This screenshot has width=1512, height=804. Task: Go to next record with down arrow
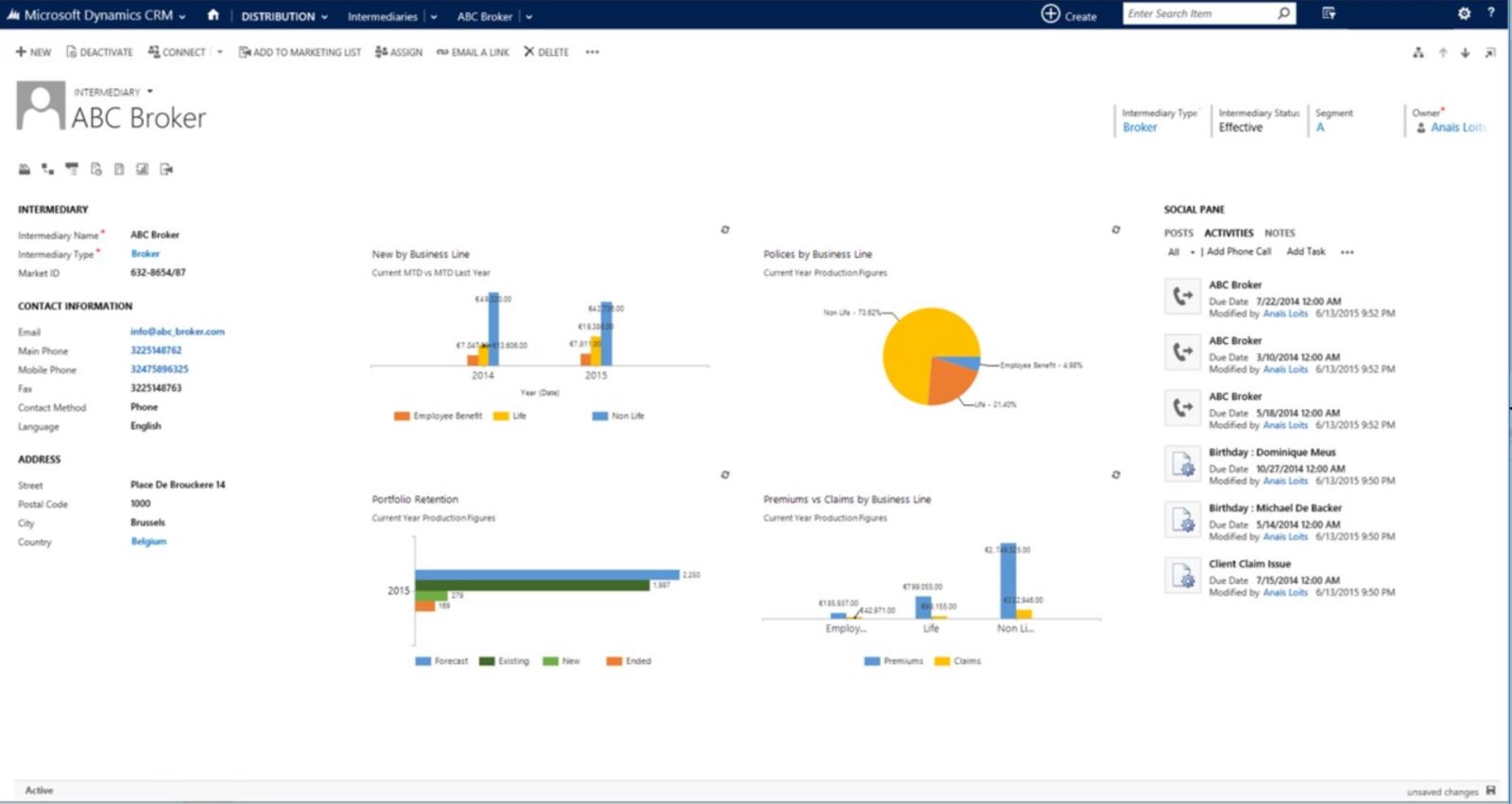pos(1465,53)
